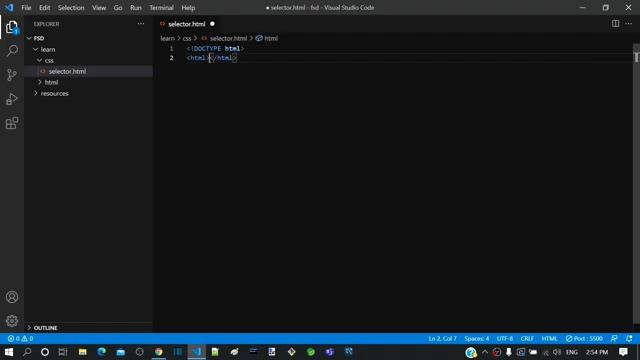Open the Extensions view
The height and width of the screenshot is (360, 640).
point(12,123)
